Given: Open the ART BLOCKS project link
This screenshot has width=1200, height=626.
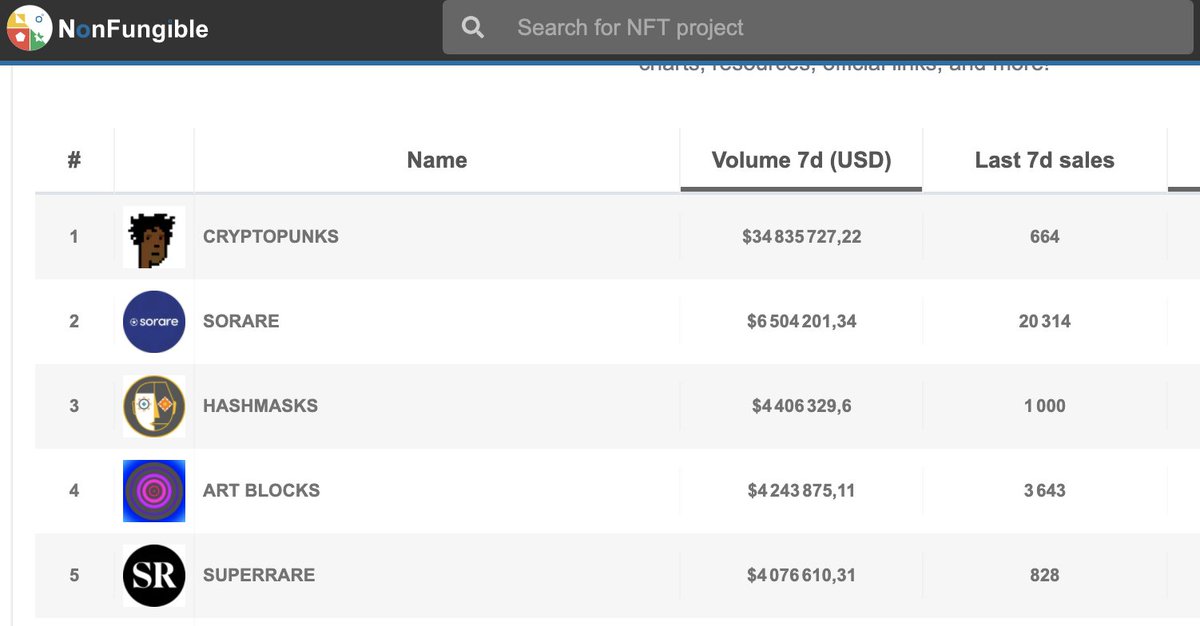Looking at the screenshot, I should coord(261,490).
